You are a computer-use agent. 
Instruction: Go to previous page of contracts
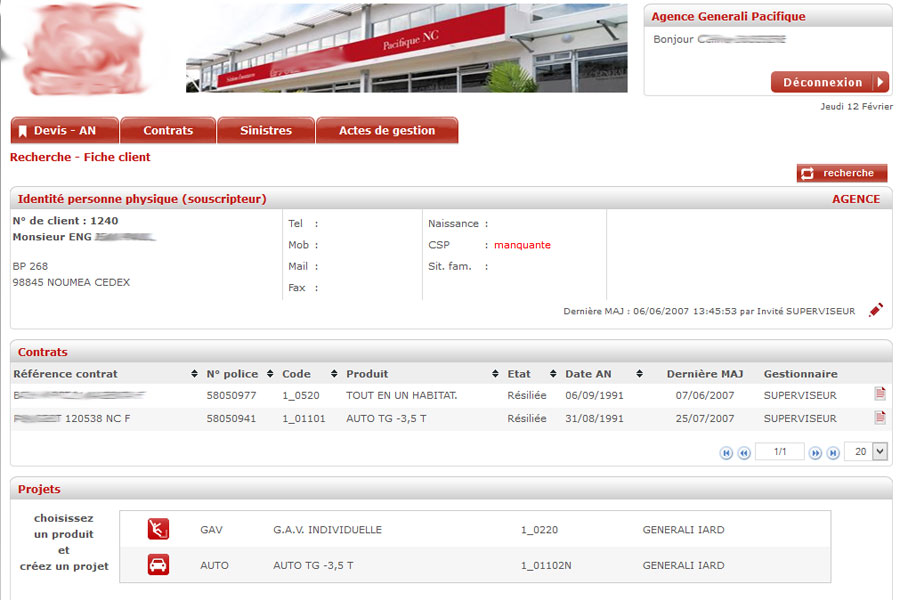(x=744, y=453)
